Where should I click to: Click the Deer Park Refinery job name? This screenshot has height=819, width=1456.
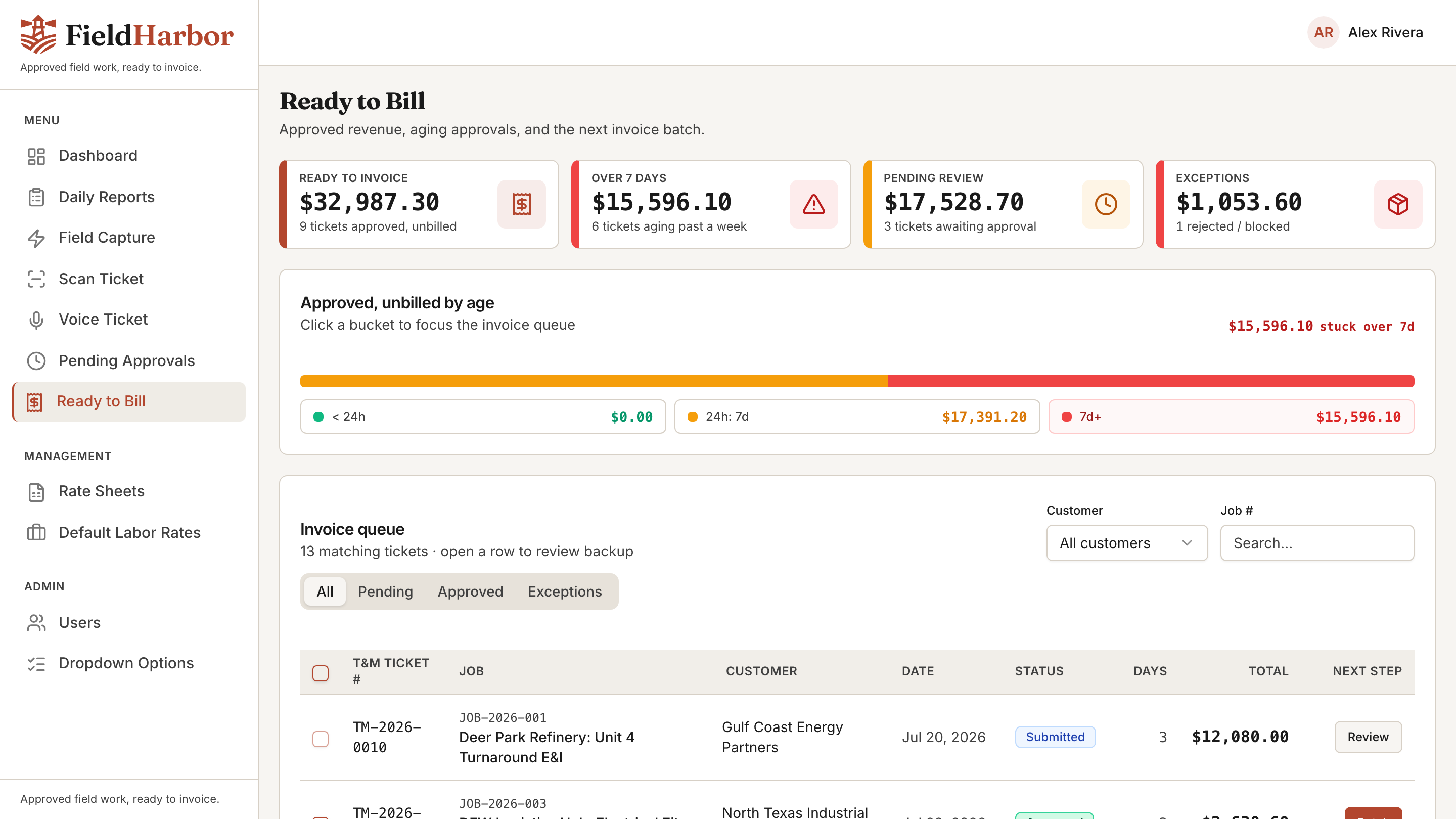pos(547,747)
